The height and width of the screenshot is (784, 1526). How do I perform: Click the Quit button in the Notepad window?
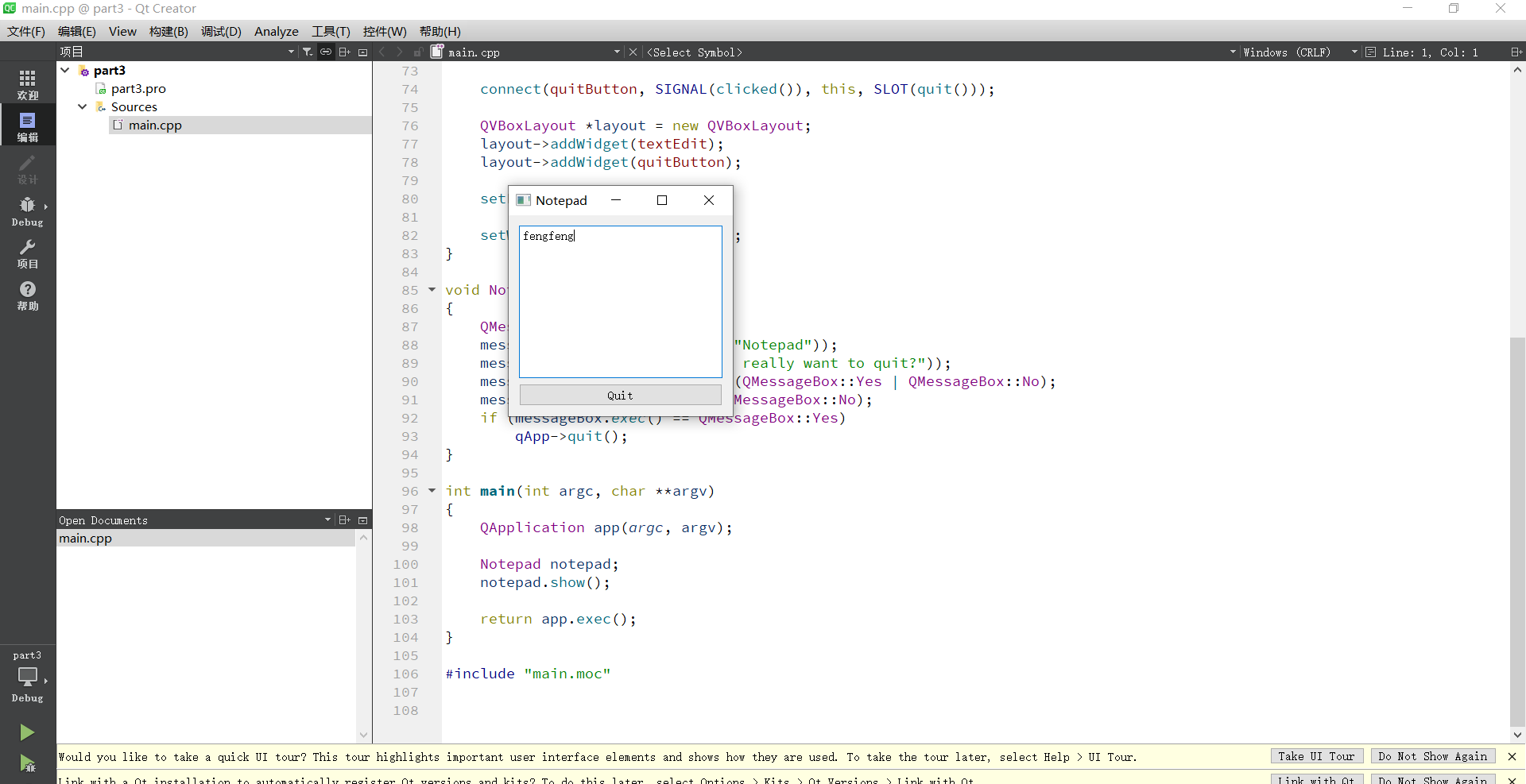(620, 395)
